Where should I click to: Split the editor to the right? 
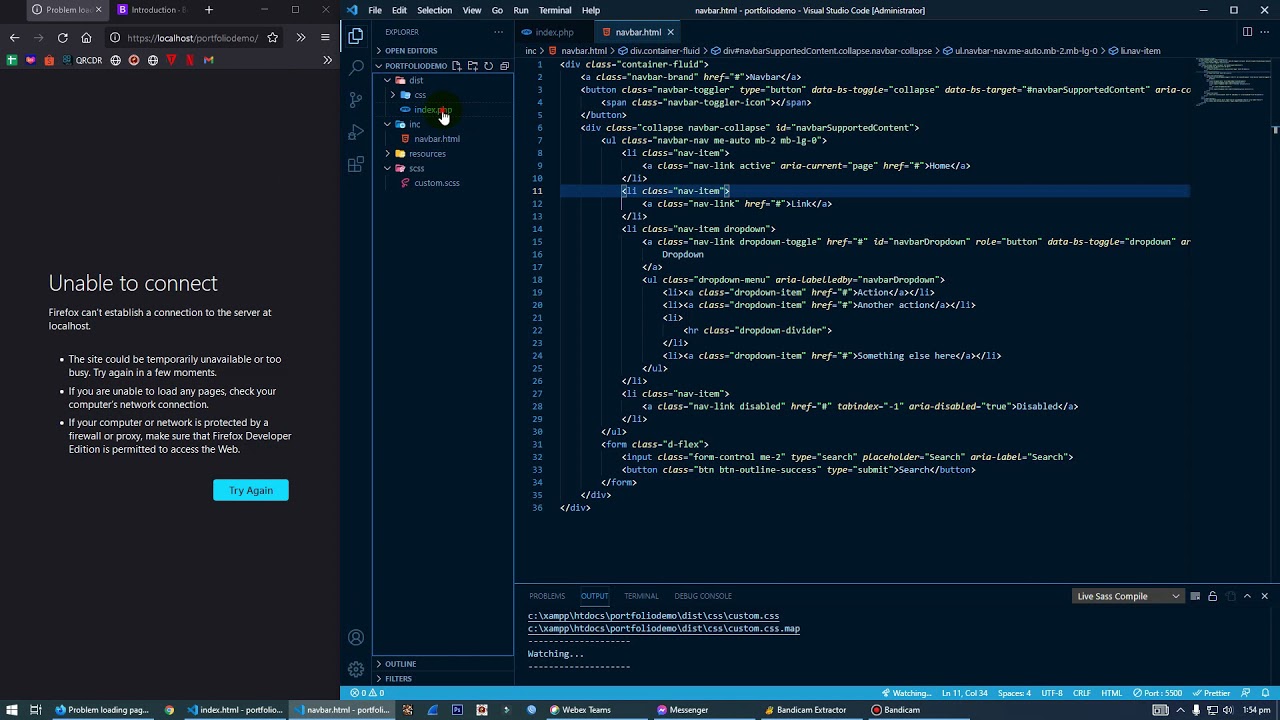pos(1247,32)
